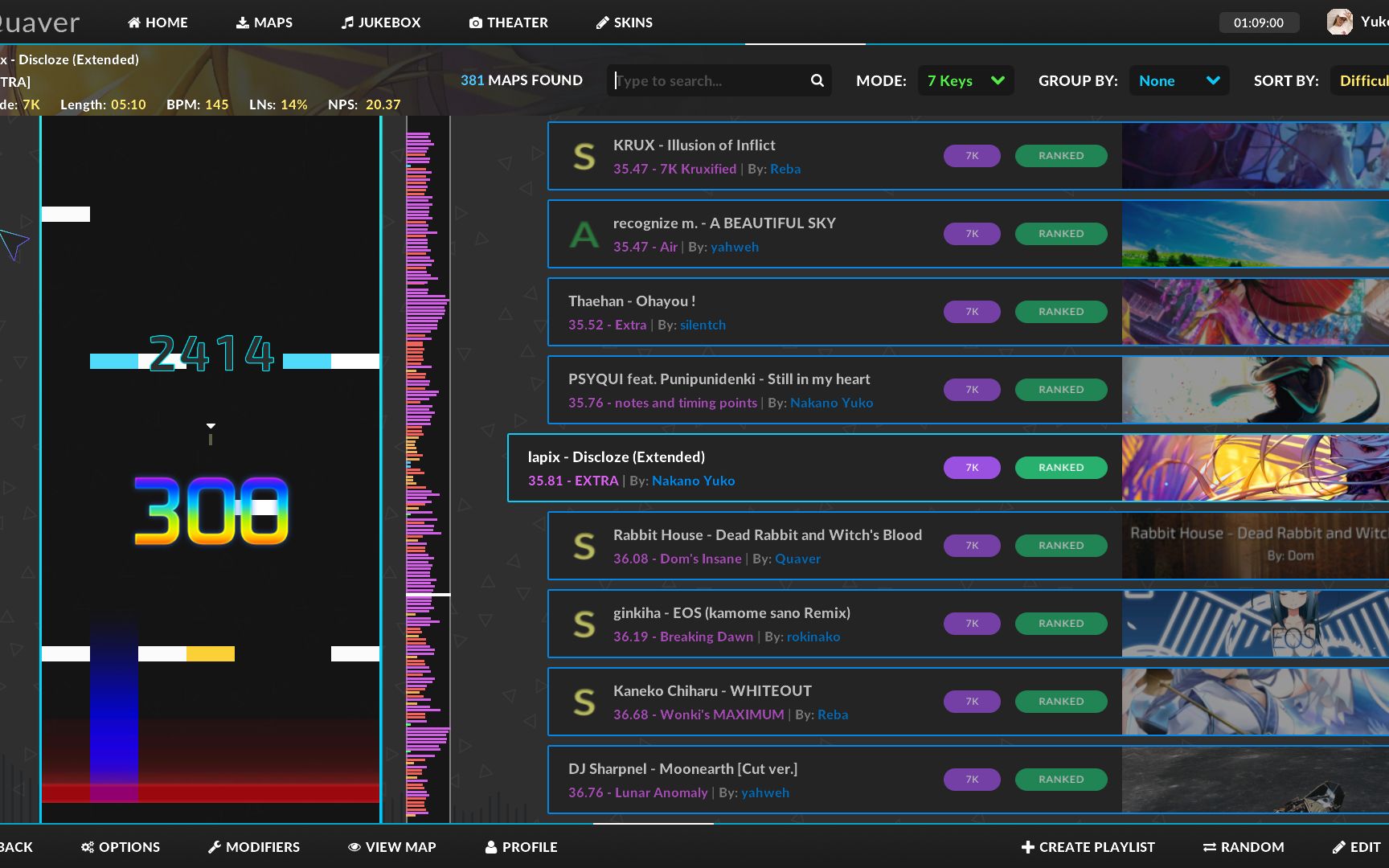Seek in the difficulty density graph
Viewport: 1389px width, 868px height.
(x=428, y=469)
